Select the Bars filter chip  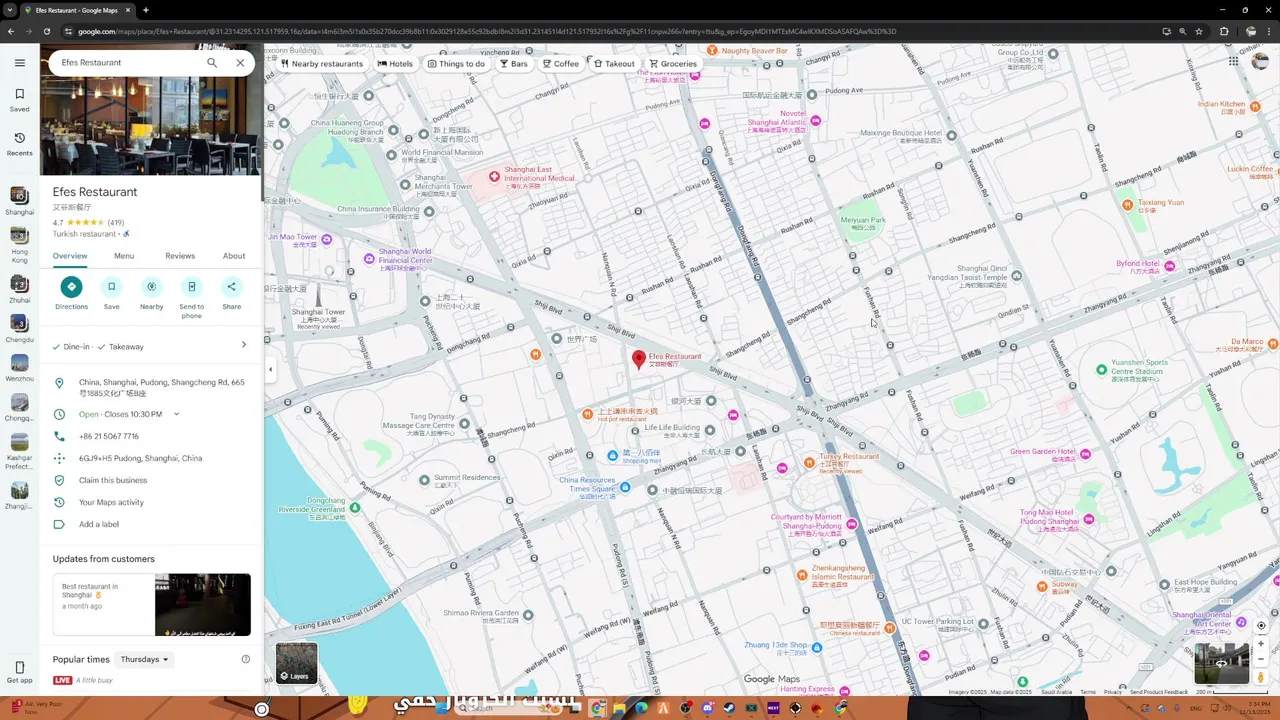coord(514,63)
